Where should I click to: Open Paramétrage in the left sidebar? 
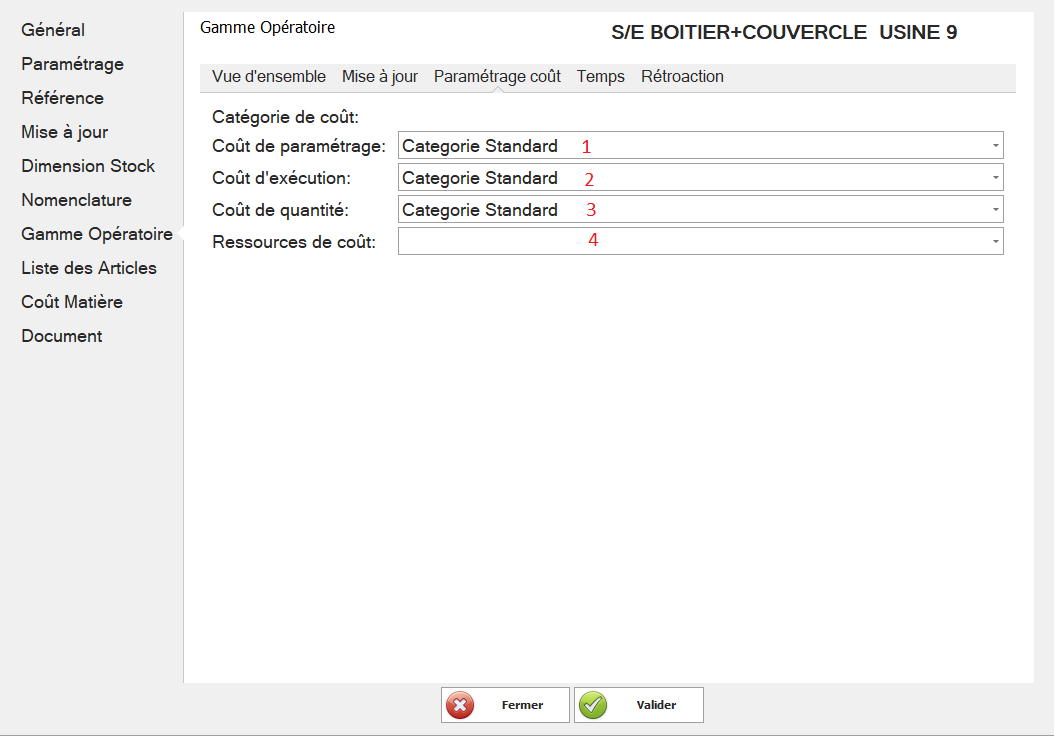[x=72, y=64]
